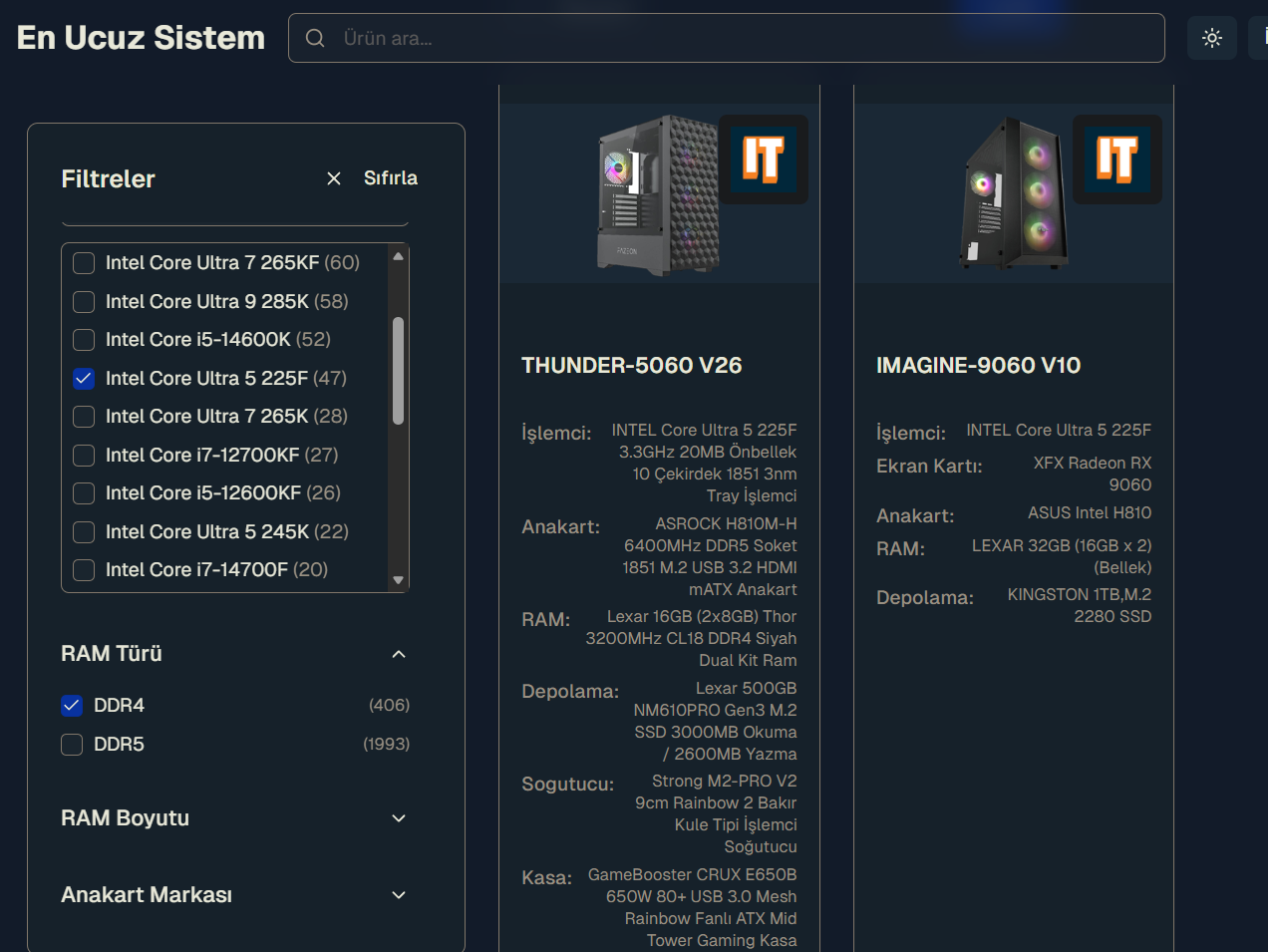Screen dimensions: 1268x952
Task: Check Intel Core Ultra 5 245K
Action: tap(84, 532)
